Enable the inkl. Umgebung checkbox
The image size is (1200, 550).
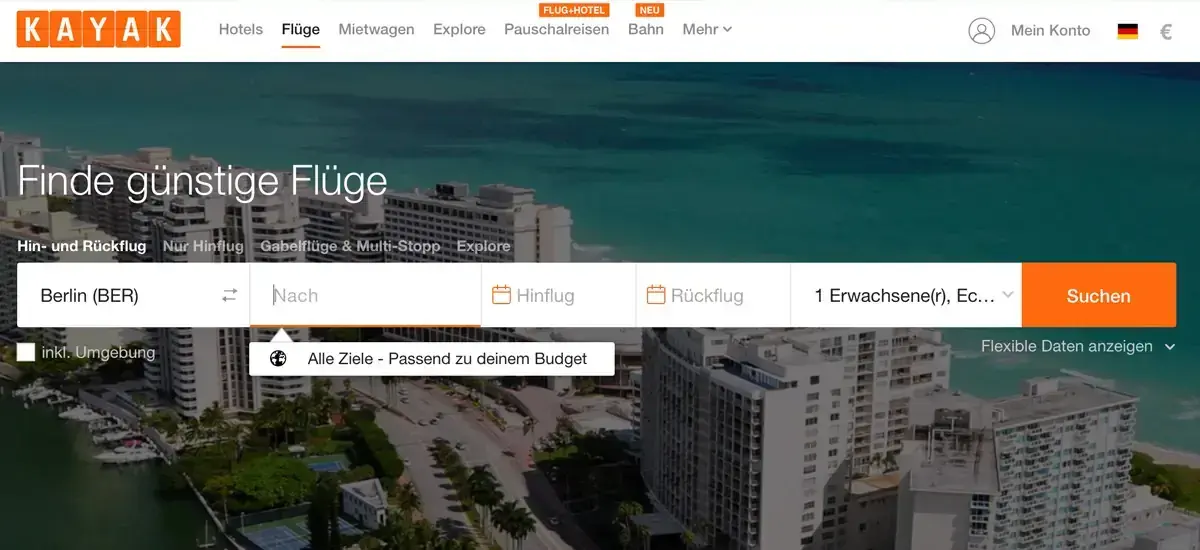[26, 352]
